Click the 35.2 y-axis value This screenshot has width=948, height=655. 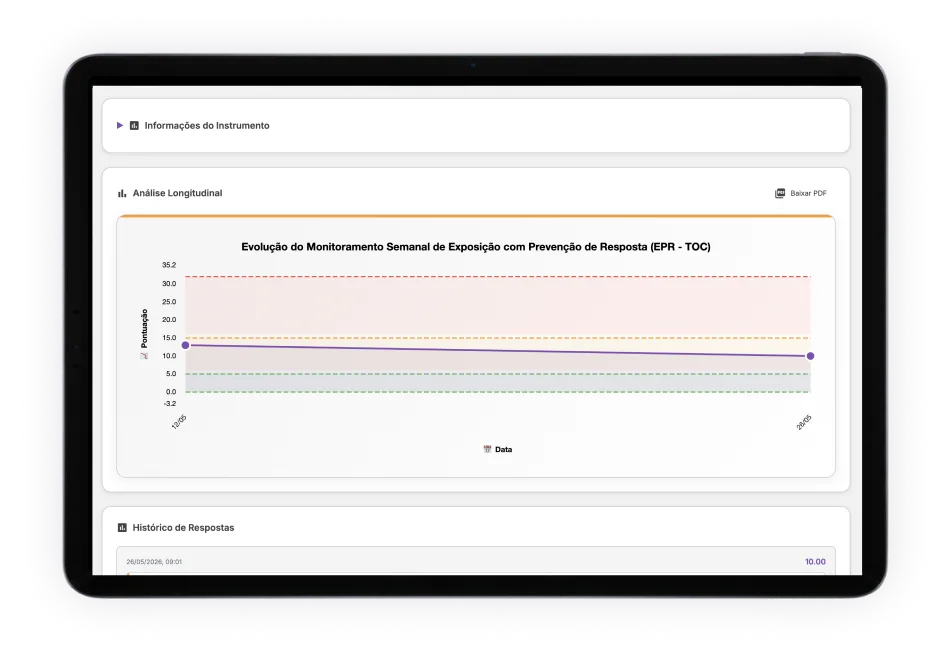pyautogui.click(x=169, y=265)
